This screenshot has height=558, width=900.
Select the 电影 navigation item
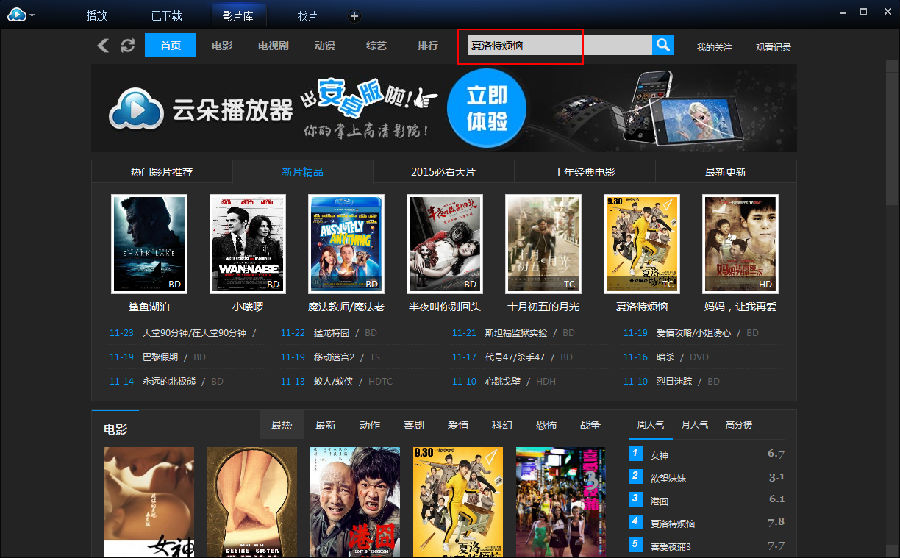pyautogui.click(x=222, y=46)
